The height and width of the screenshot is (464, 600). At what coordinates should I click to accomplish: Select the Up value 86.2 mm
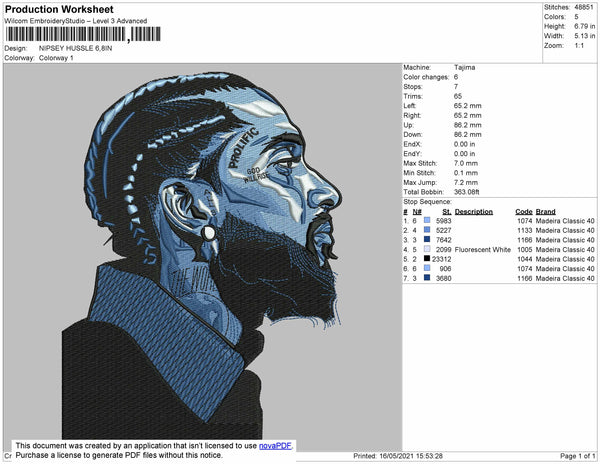click(468, 125)
